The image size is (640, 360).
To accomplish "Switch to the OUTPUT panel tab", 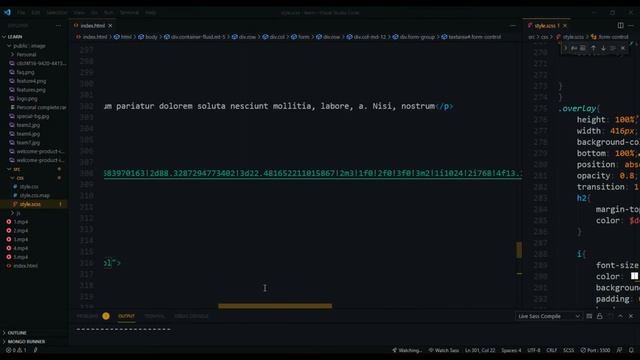I will (x=126, y=316).
